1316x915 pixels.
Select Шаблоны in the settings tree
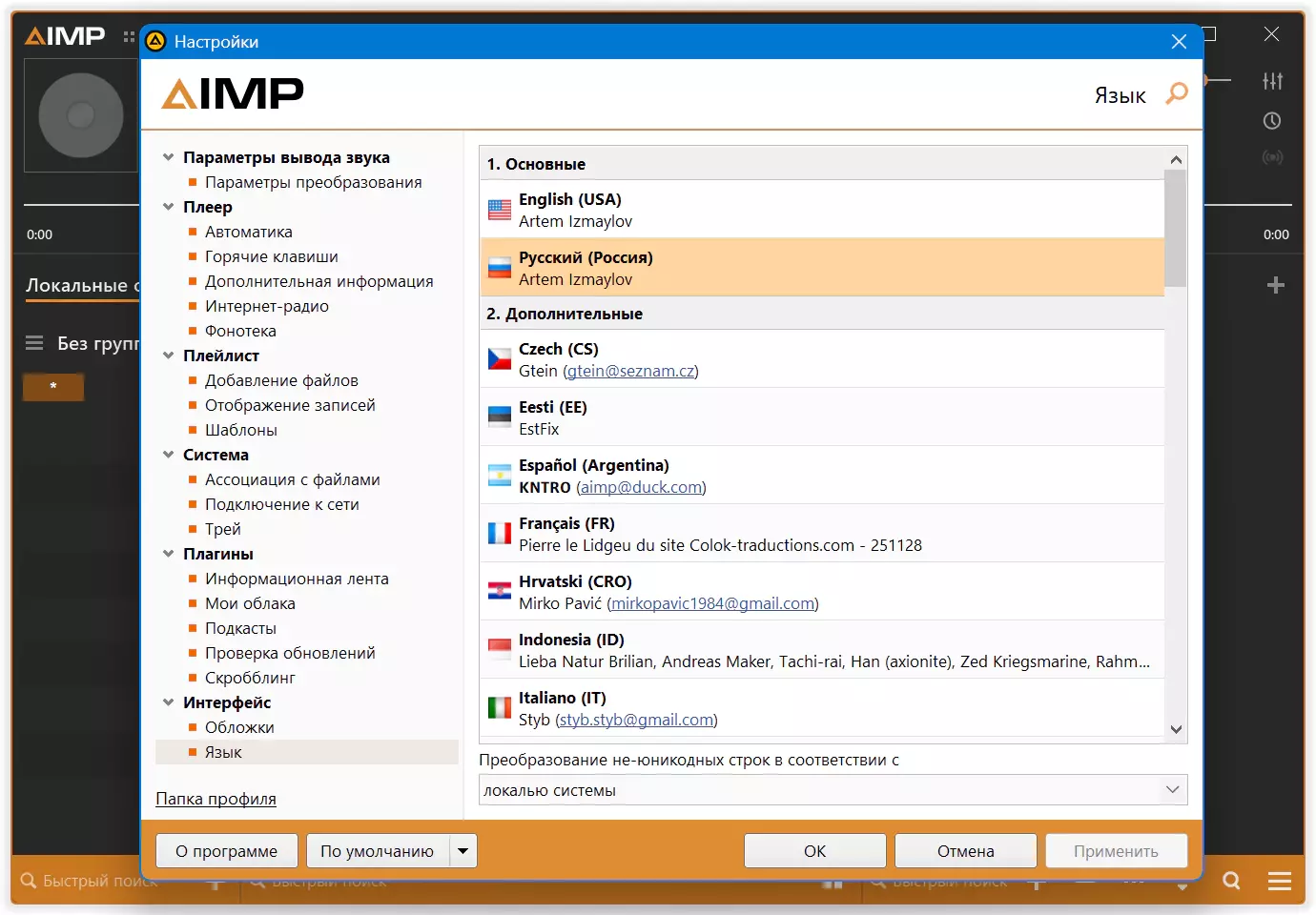coord(241,430)
